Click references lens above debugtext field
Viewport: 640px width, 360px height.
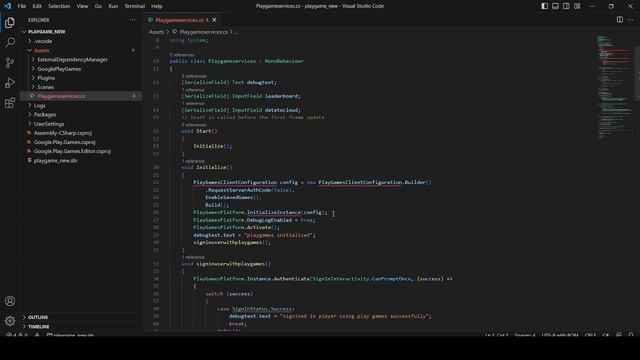click(x=194, y=76)
